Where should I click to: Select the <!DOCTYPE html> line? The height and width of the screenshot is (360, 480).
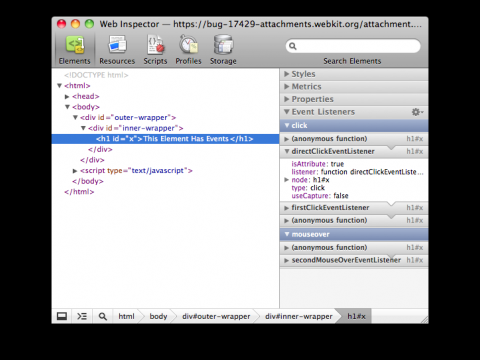96,75
